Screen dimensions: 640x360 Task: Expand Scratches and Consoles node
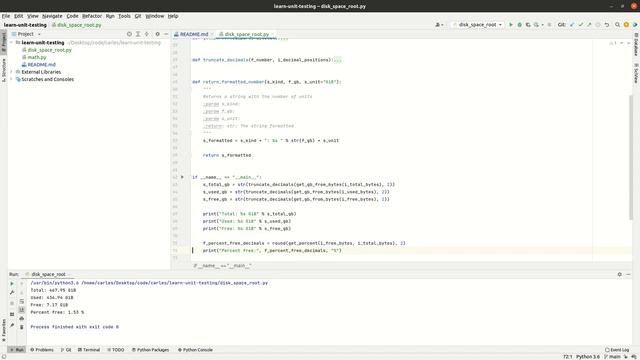[x=12, y=79]
